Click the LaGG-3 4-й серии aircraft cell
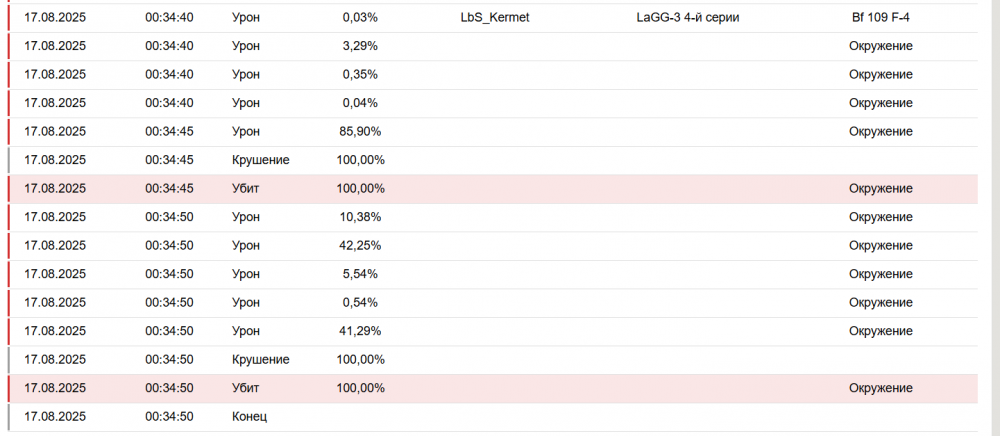The width and height of the screenshot is (1000, 436). 687,18
